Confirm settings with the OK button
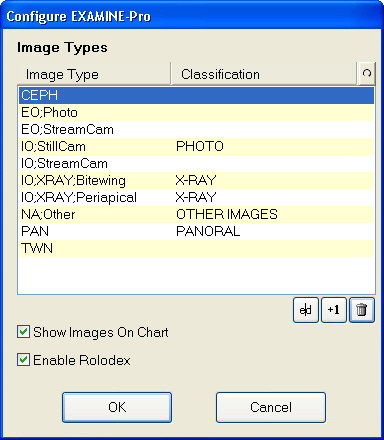 click(x=117, y=407)
